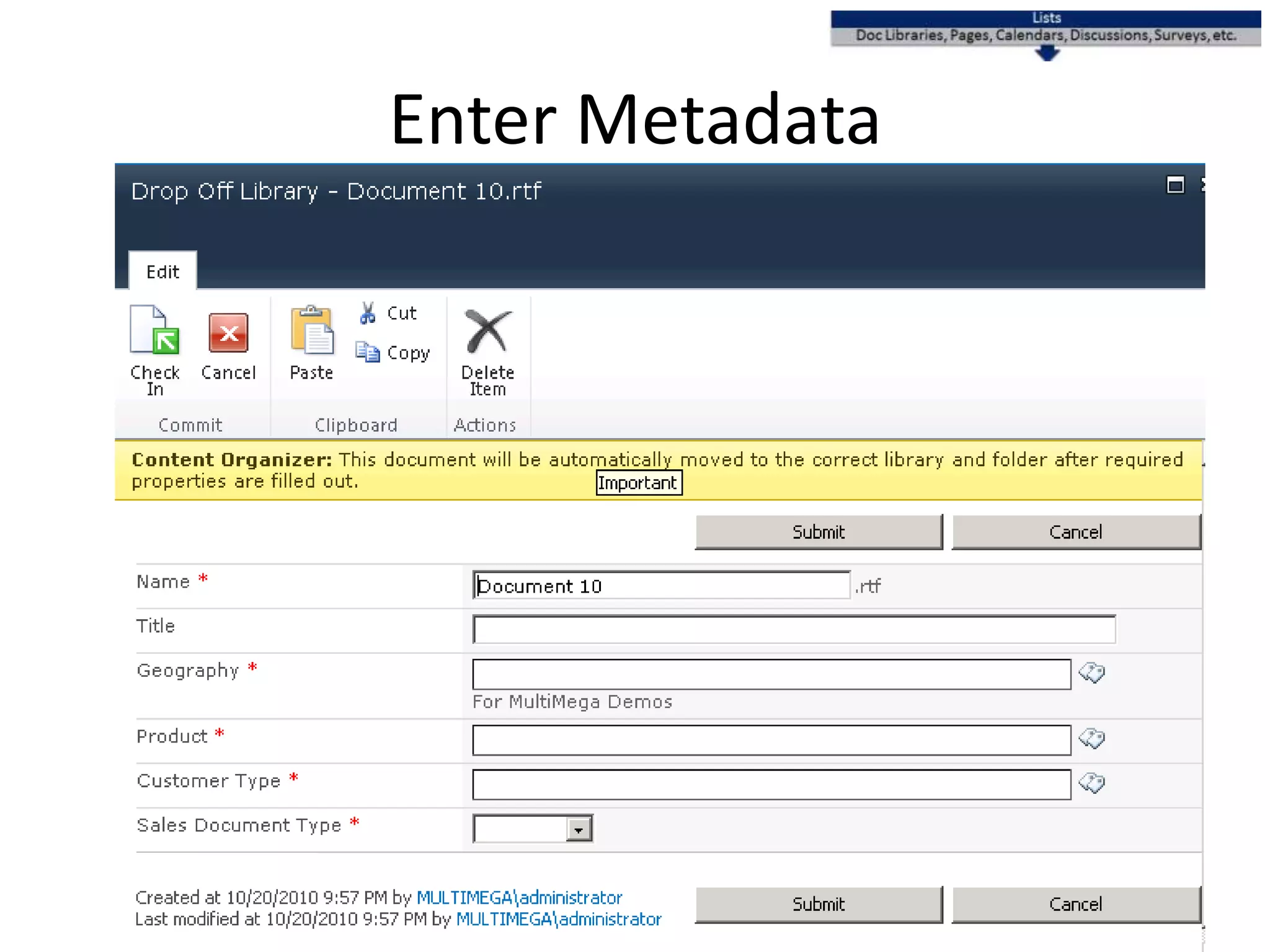Focus the Product input field
The width and height of the screenshot is (1270, 952).
pyautogui.click(x=771, y=740)
